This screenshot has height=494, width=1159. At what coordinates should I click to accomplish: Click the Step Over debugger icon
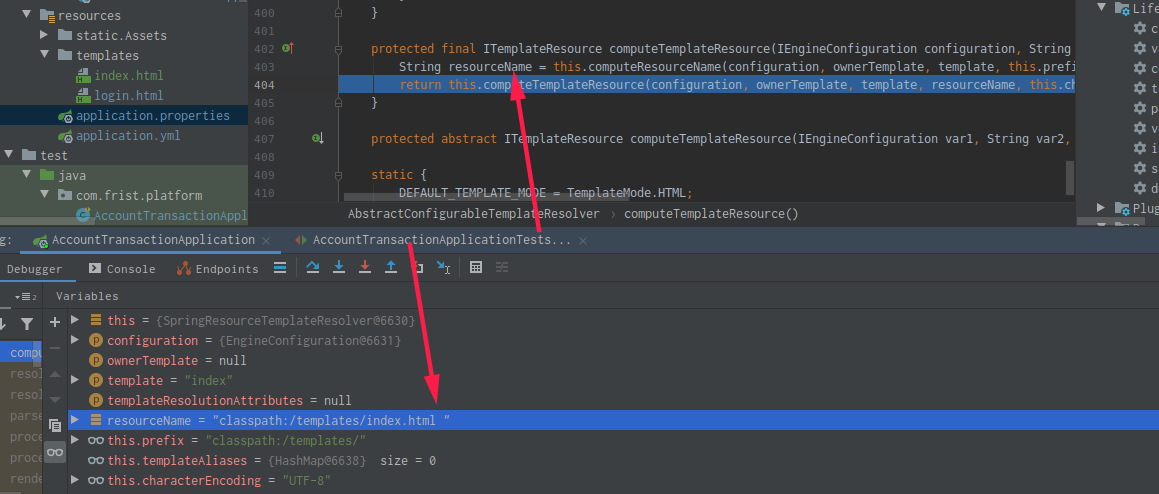click(313, 268)
